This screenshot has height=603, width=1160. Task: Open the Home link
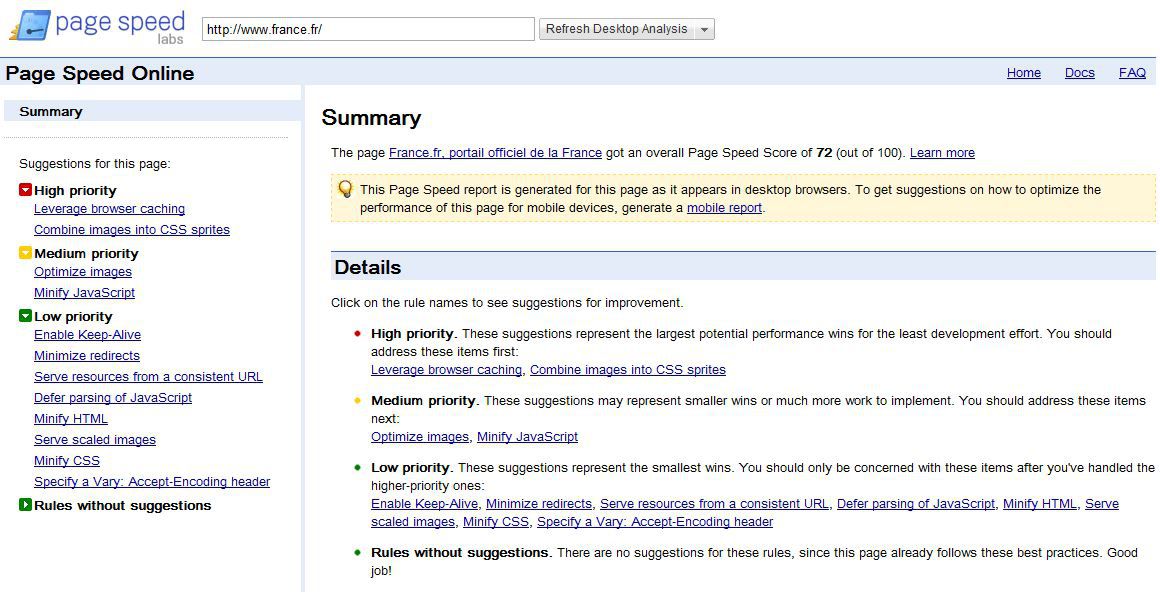pyautogui.click(x=1024, y=73)
